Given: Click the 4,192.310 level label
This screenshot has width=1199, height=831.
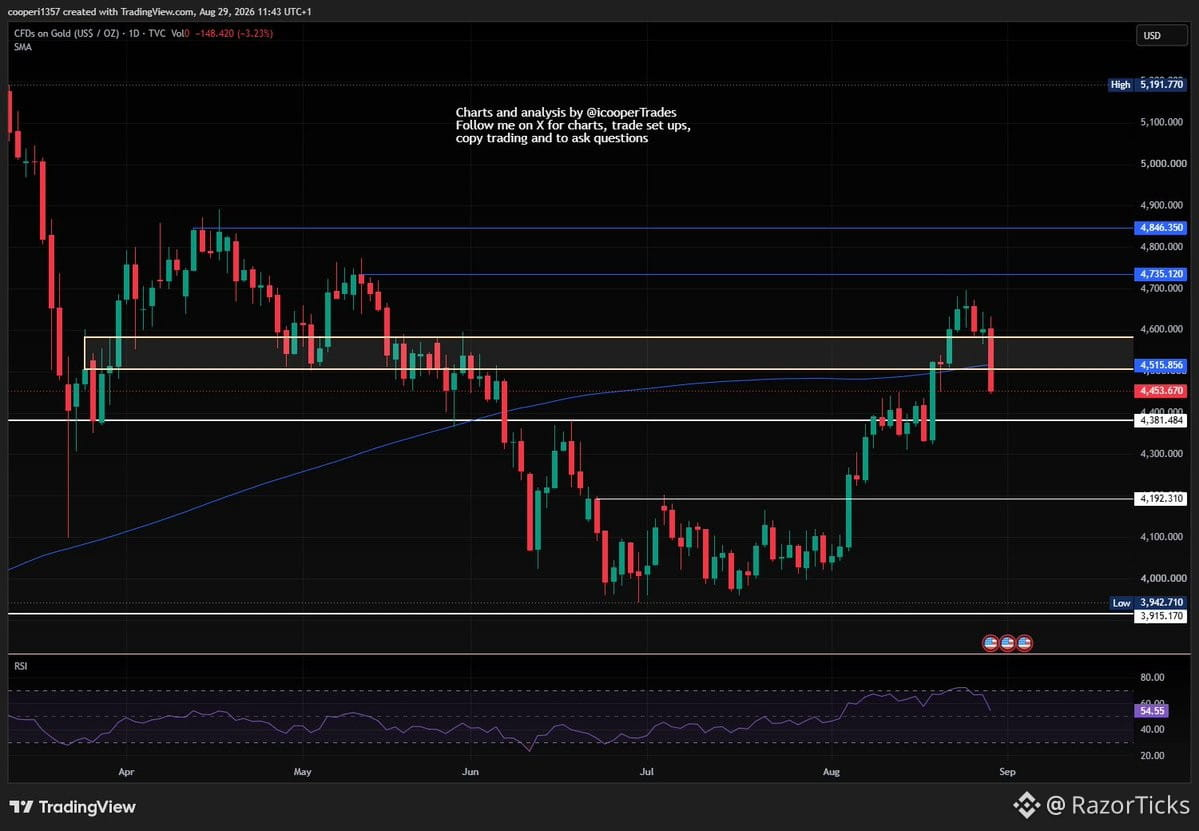Looking at the screenshot, I should click(1161, 498).
